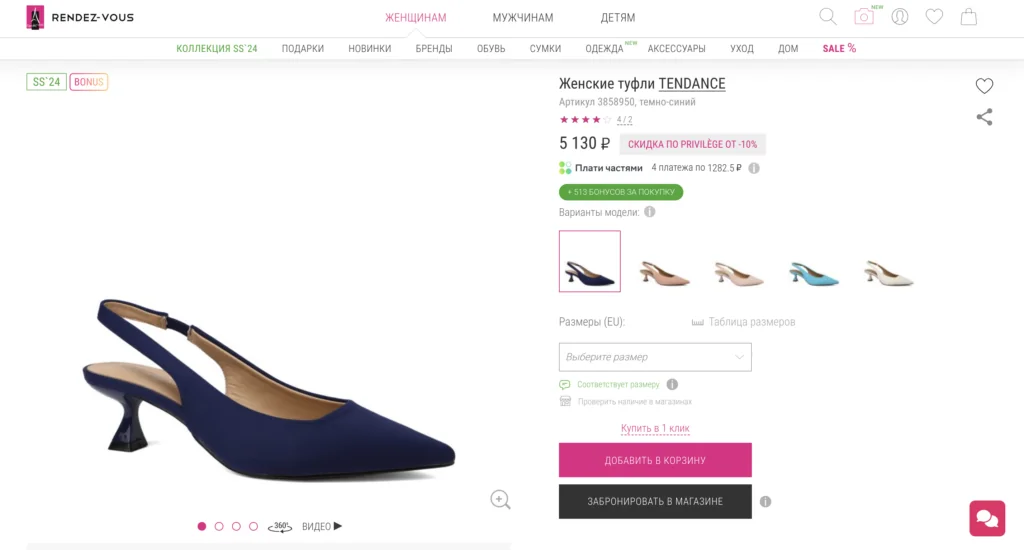The image size is (1024, 550).
Task: Show info tooltip next to 'Варианты модели'
Action: click(x=650, y=212)
